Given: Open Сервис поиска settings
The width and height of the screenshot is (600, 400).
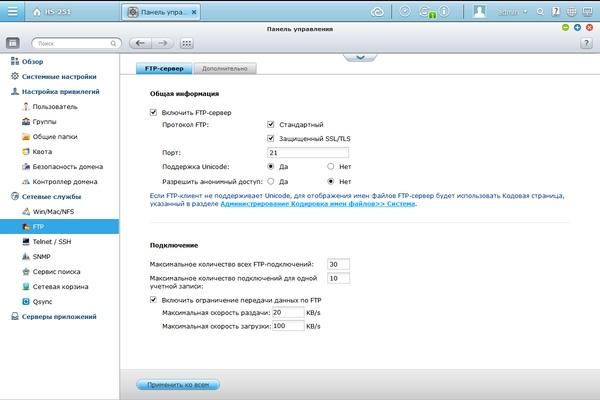Looking at the screenshot, I should [x=51, y=271].
